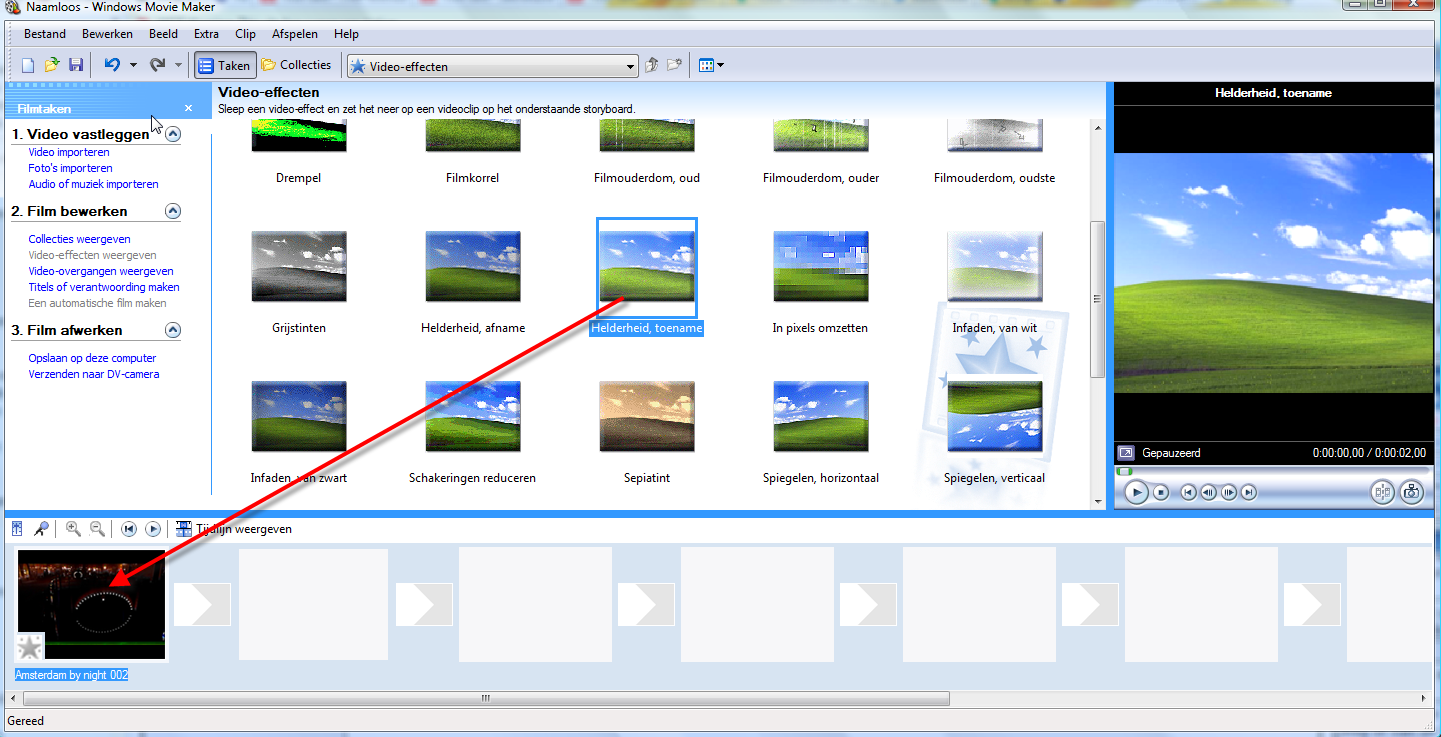Click Opslaan op deze computer link

tap(92, 358)
